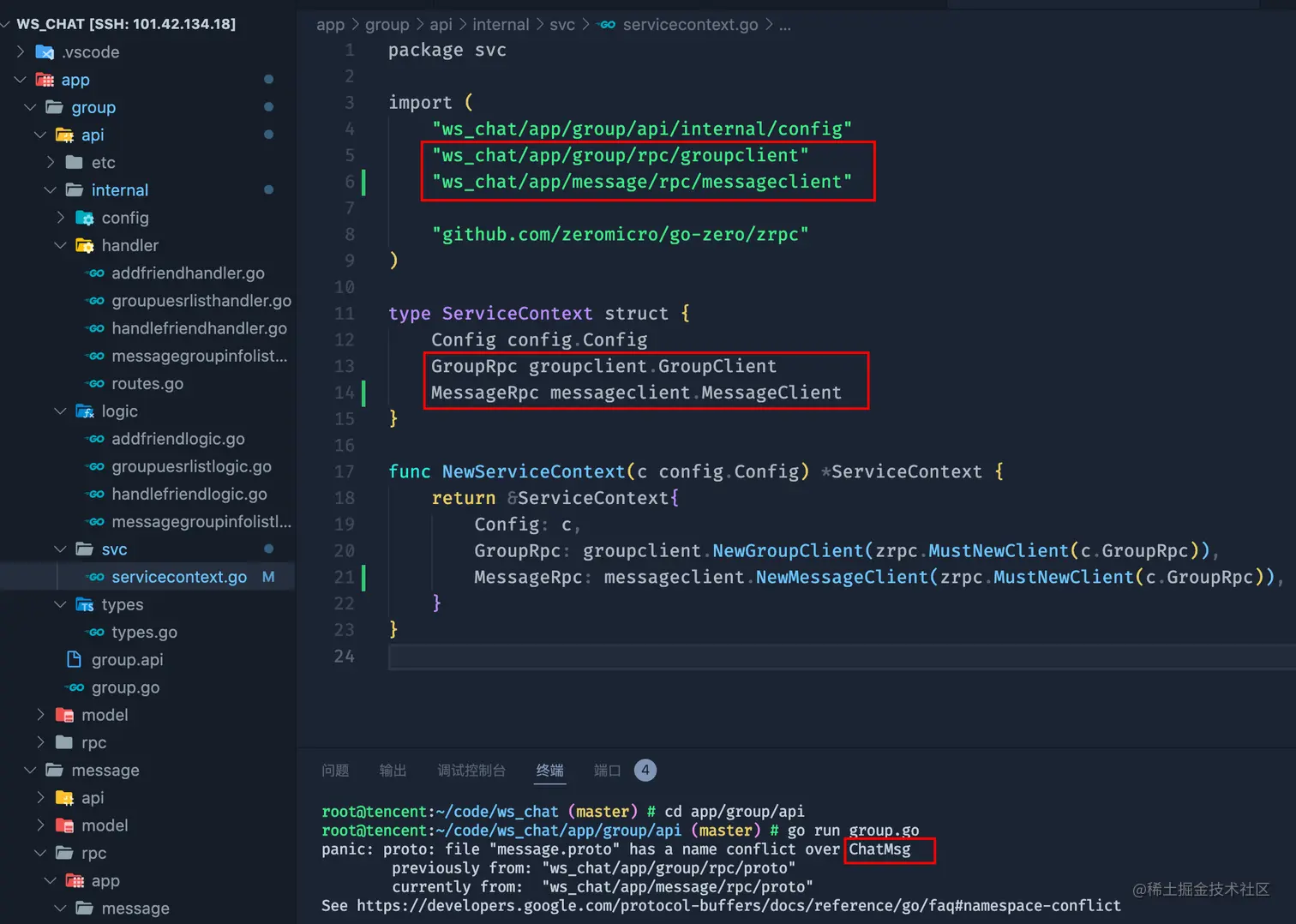The width and height of the screenshot is (1296, 924).
Task: Open the messagegroupinfolist... handler file
Action: point(199,356)
